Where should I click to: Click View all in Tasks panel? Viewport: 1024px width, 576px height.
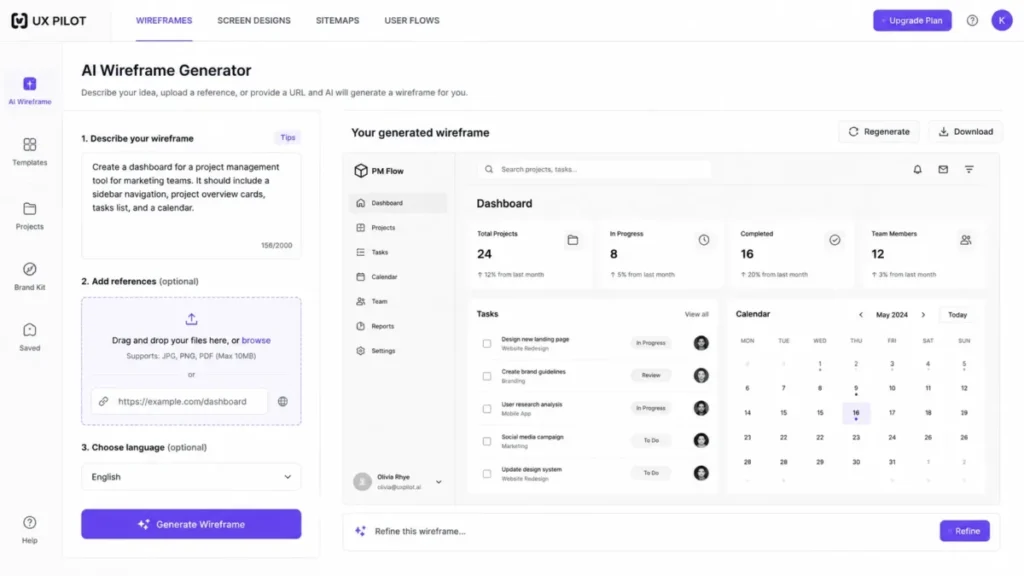tap(696, 314)
